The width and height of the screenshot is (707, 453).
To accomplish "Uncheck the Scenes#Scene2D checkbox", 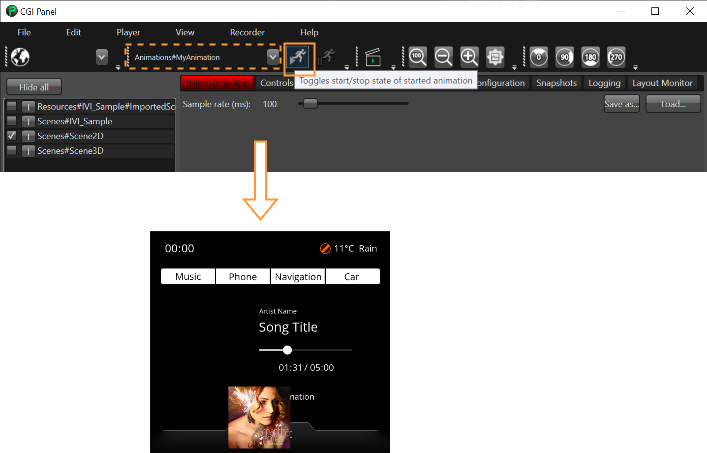I will tap(12, 135).
